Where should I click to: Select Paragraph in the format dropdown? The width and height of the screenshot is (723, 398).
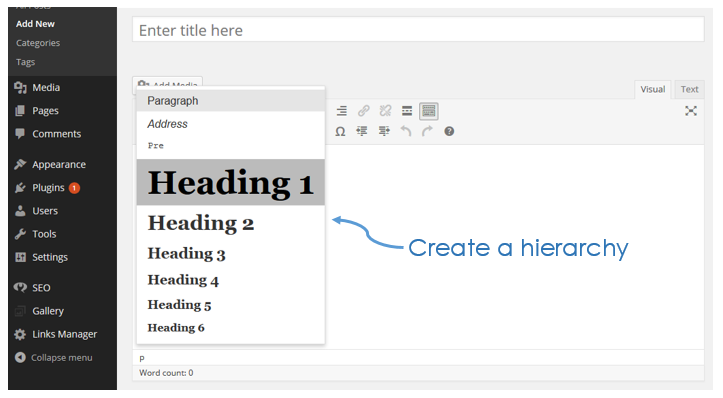(231, 101)
